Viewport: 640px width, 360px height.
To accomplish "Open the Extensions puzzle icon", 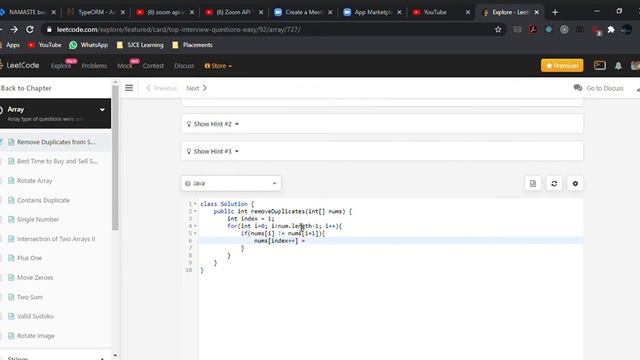I will click(611, 29).
